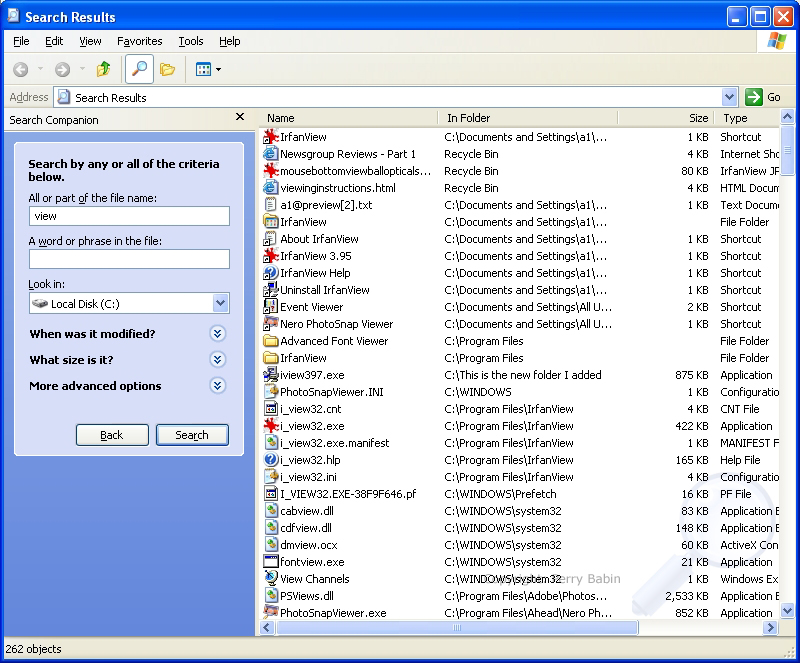Open the View menu
The width and height of the screenshot is (800, 663).
click(x=90, y=41)
